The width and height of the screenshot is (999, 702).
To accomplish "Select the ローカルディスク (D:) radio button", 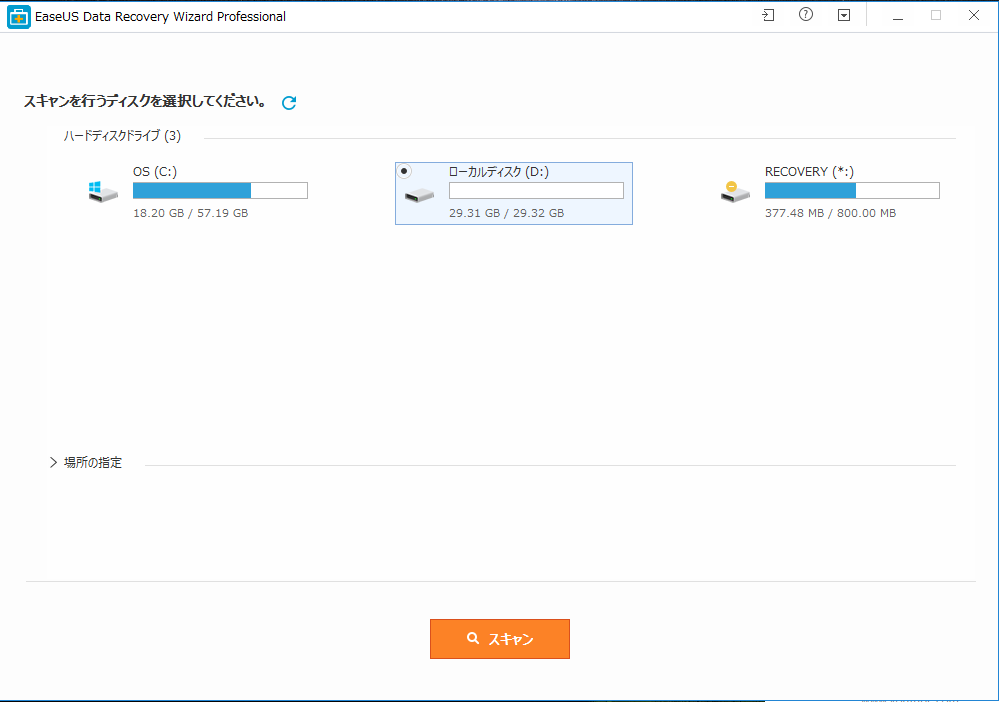I will point(404,171).
